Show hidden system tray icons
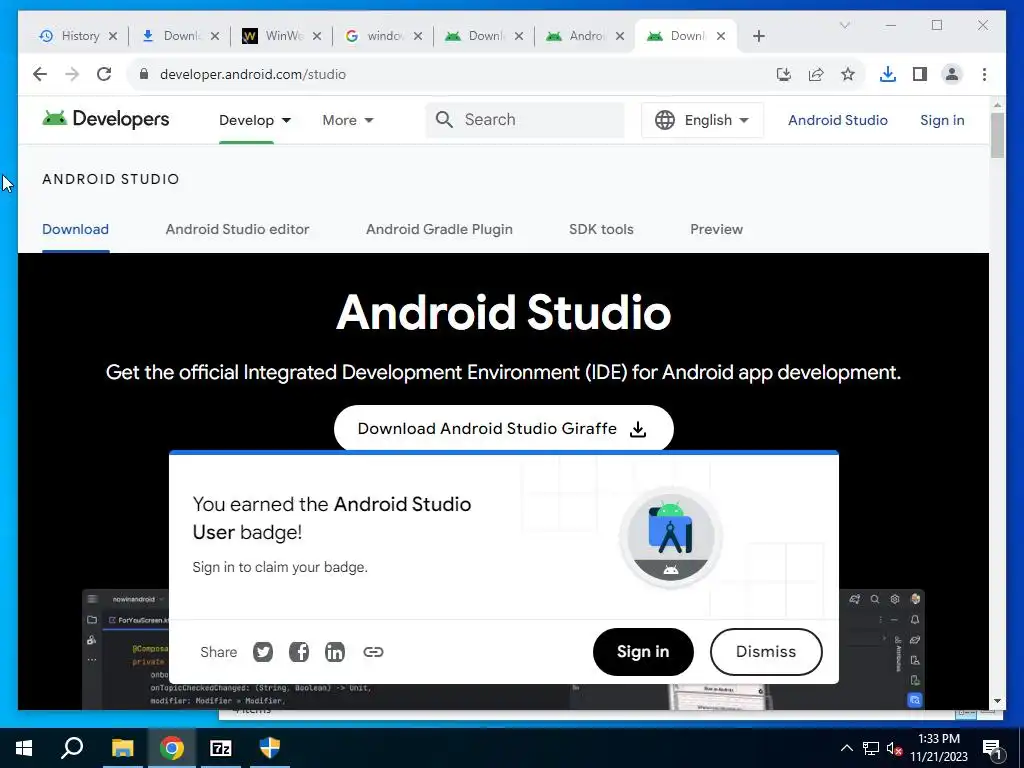This screenshot has height=768, width=1024. click(x=846, y=748)
